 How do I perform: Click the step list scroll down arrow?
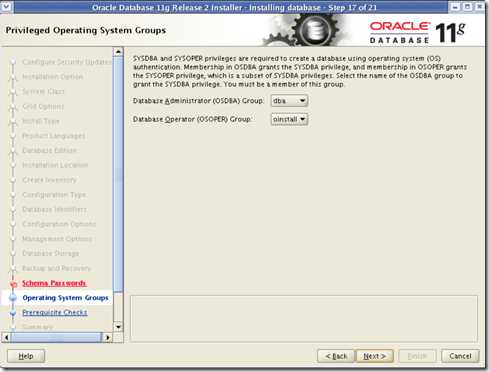(118, 327)
